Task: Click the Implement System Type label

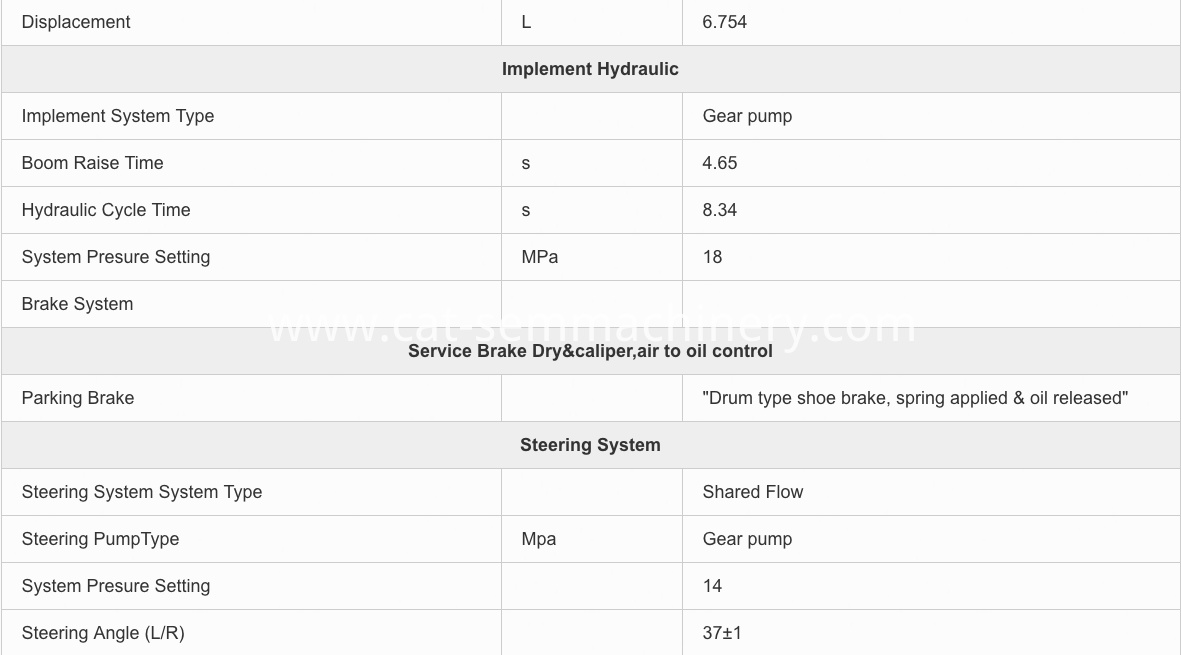Action: point(118,116)
